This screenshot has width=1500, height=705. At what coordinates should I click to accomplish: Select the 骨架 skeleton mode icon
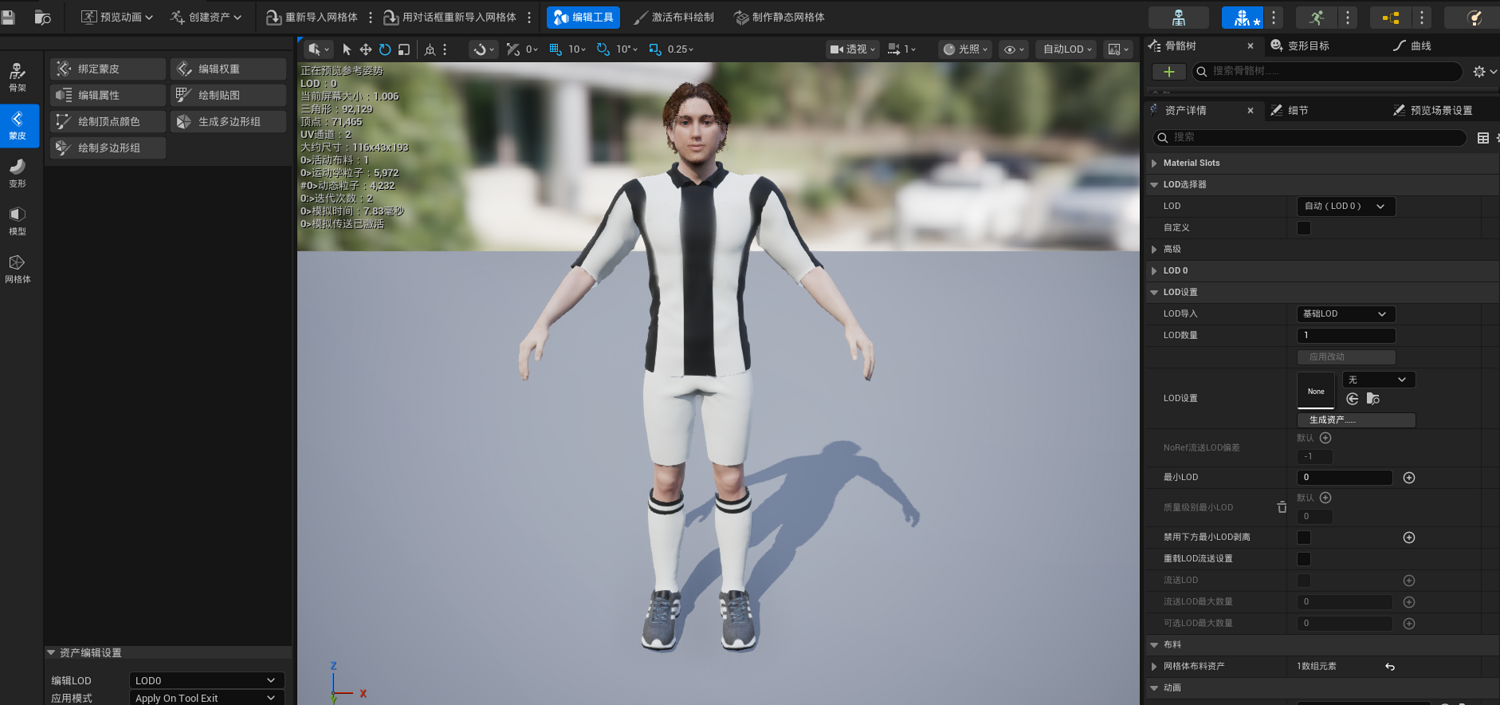point(18,77)
